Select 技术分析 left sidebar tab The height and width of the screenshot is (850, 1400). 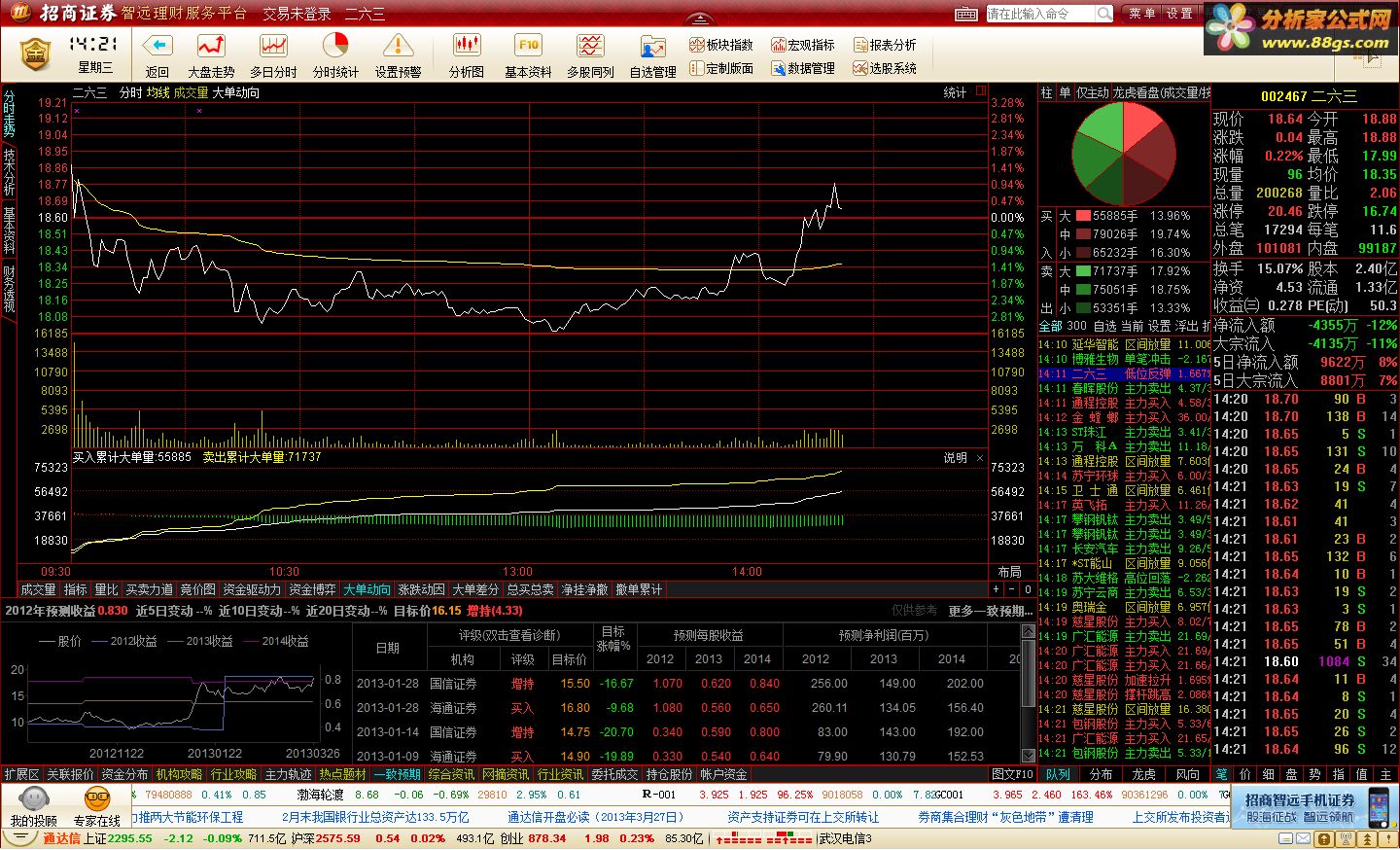click(x=9, y=172)
